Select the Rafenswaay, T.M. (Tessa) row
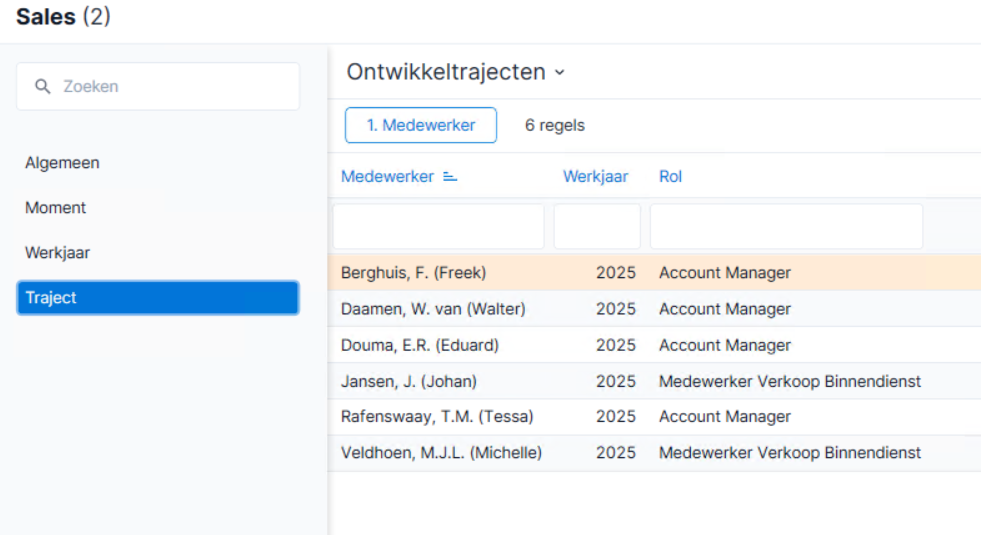The height and width of the screenshot is (535, 981). [x=654, y=417]
